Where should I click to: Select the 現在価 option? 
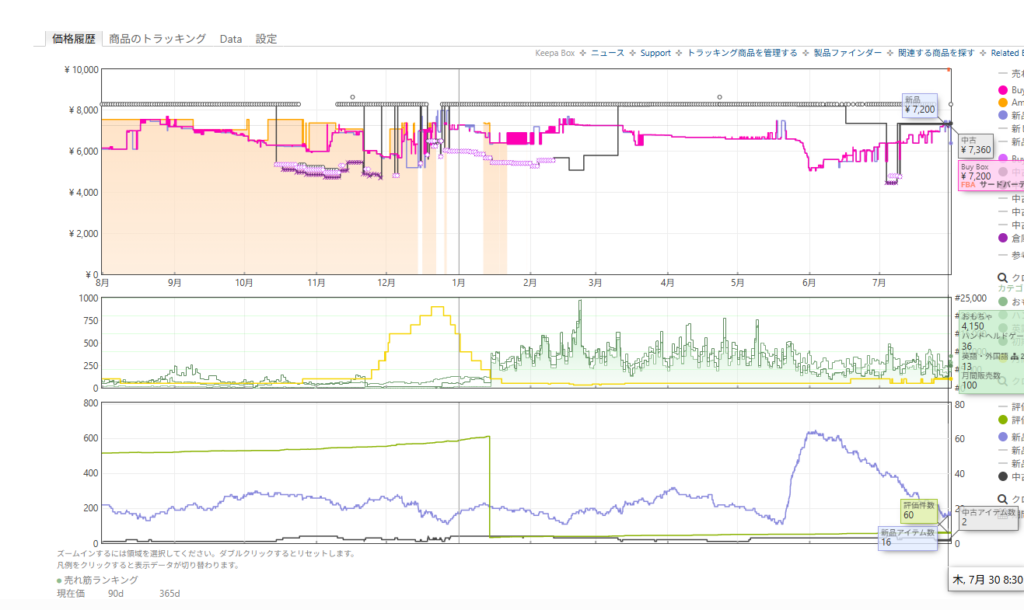tap(71, 594)
